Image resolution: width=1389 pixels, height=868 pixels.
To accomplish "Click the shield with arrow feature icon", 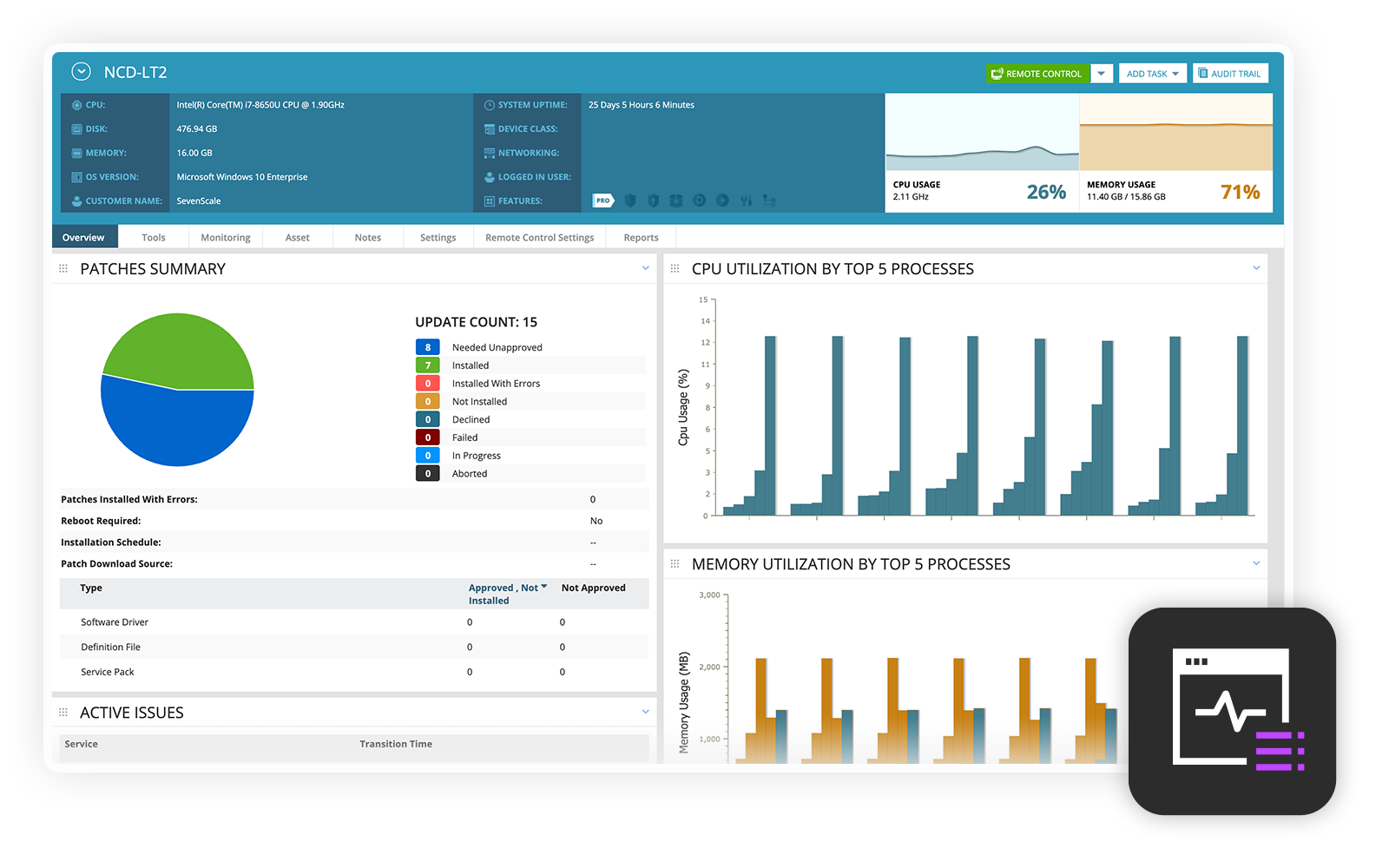I will coord(653,201).
